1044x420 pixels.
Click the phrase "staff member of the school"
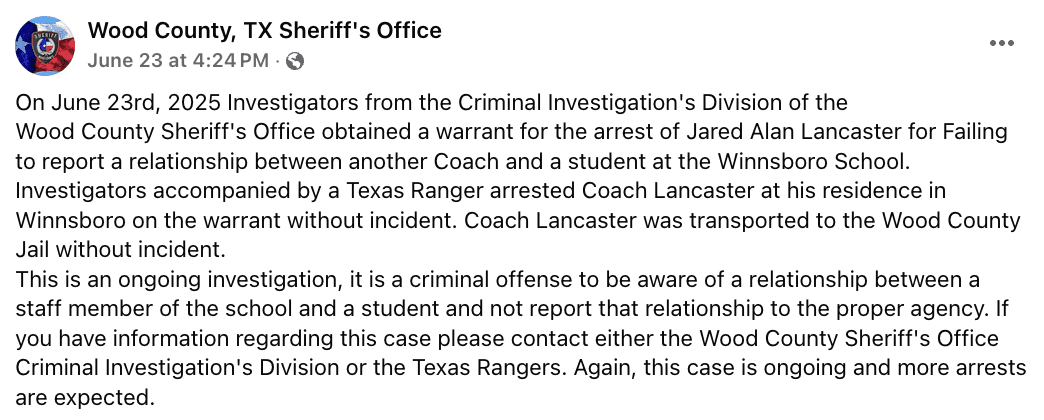tap(151, 309)
